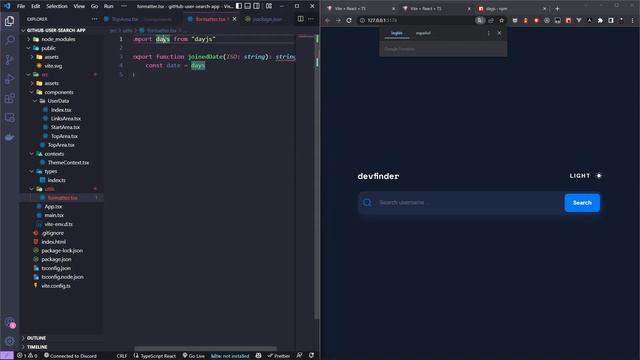Collapse the src folder
This screenshot has width=640, height=360.
click(44, 75)
